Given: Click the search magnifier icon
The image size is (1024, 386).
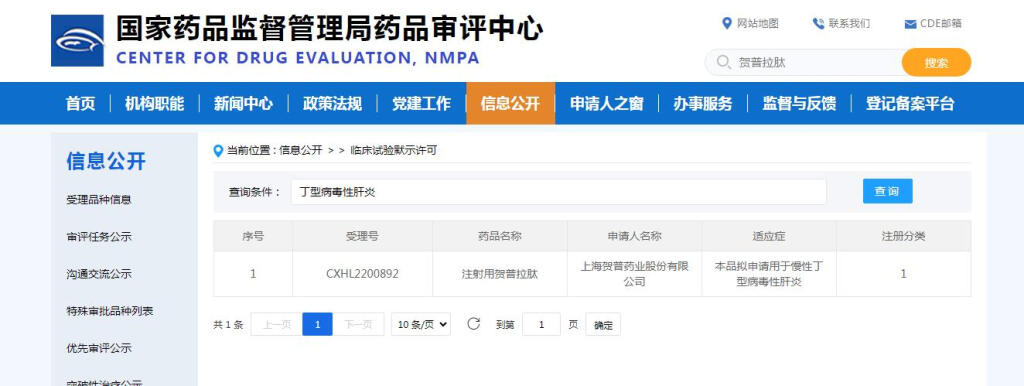Looking at the screenshot, I should tap(723, 62).
